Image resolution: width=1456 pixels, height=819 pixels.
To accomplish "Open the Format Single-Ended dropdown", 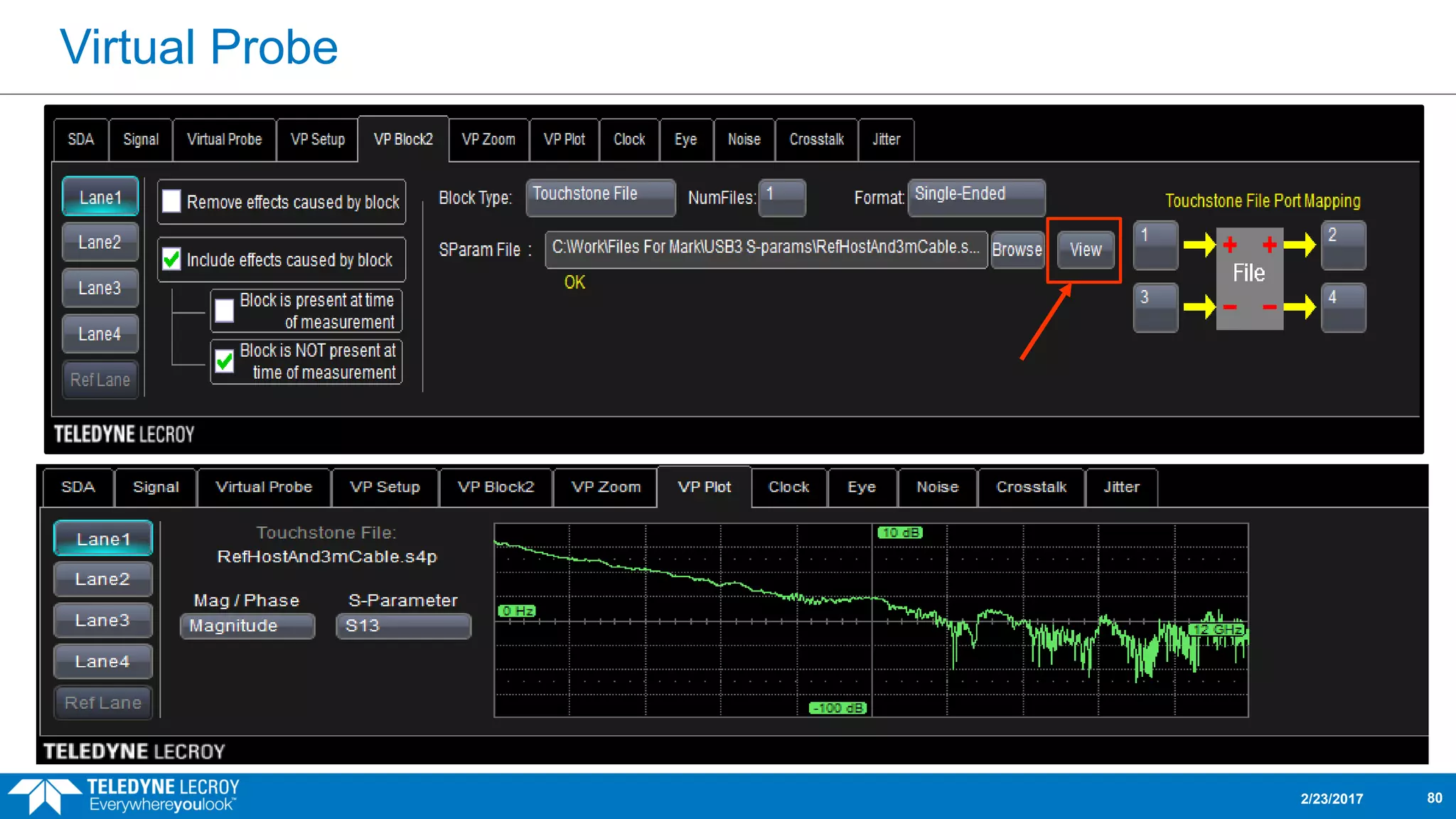I will (x=975, y=197).
